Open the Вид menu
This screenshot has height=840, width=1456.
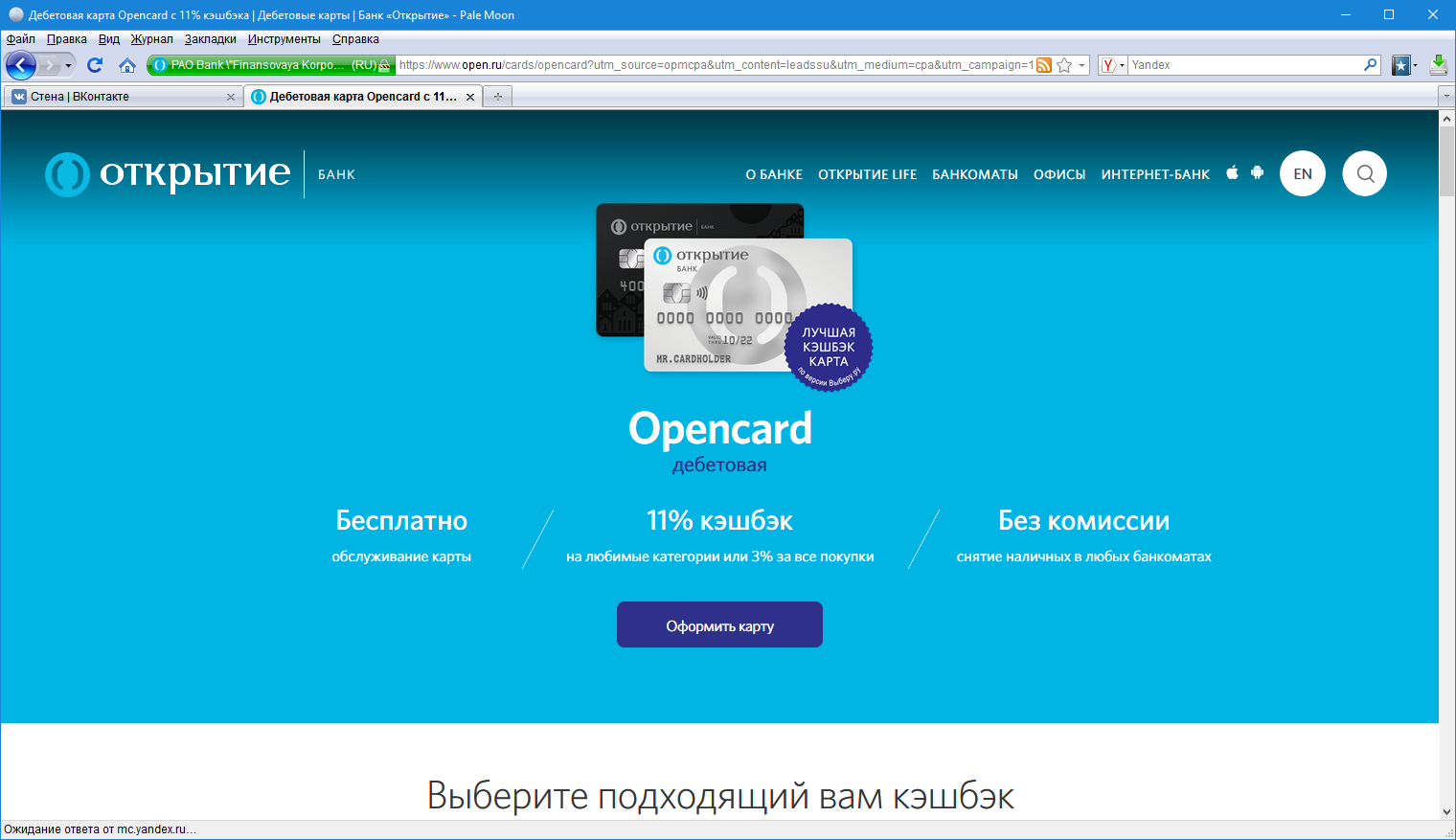pos(109,39)
